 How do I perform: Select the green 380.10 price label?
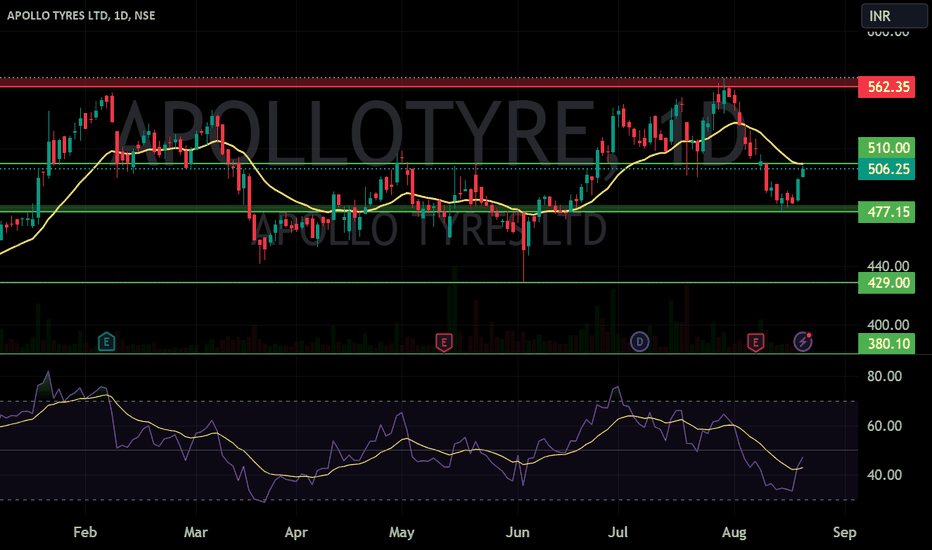[886, 343]
